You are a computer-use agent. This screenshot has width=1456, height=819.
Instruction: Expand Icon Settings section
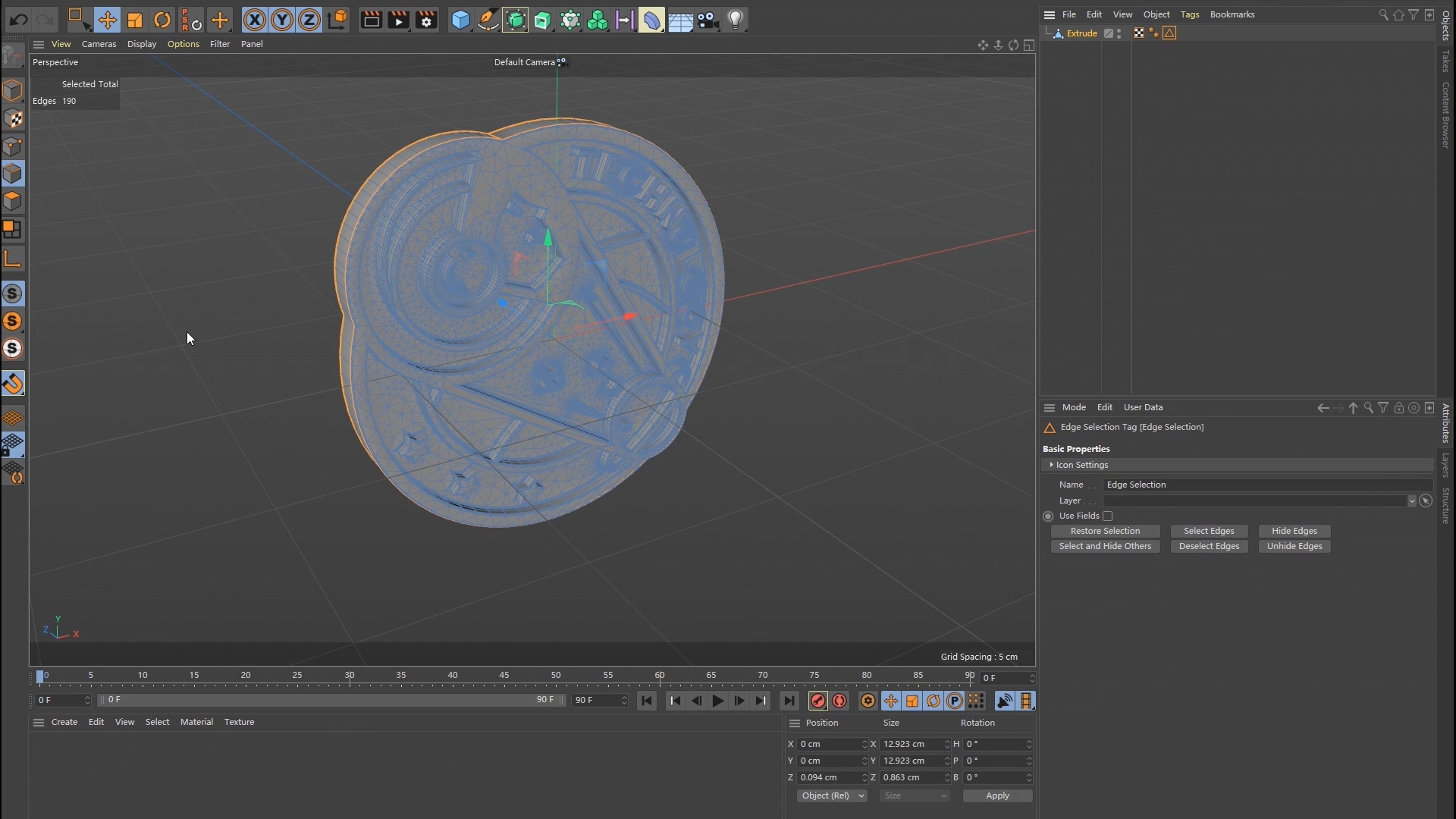1051,465
